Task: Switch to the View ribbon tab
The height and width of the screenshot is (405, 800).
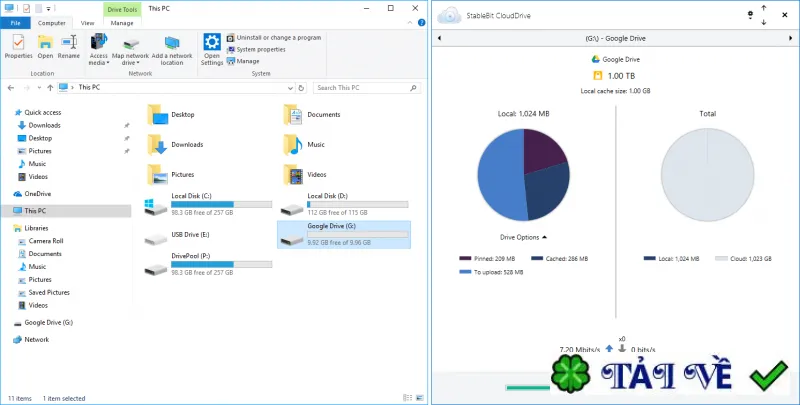Action: point(87,23)
